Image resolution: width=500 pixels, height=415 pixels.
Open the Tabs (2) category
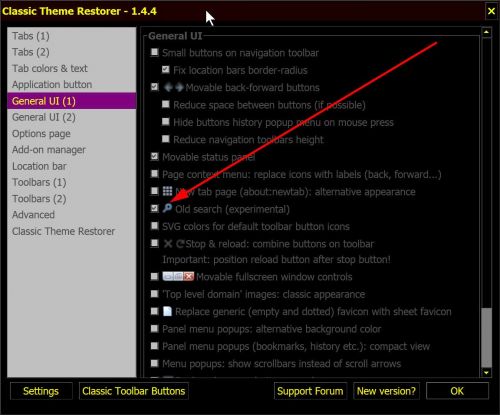71,52
